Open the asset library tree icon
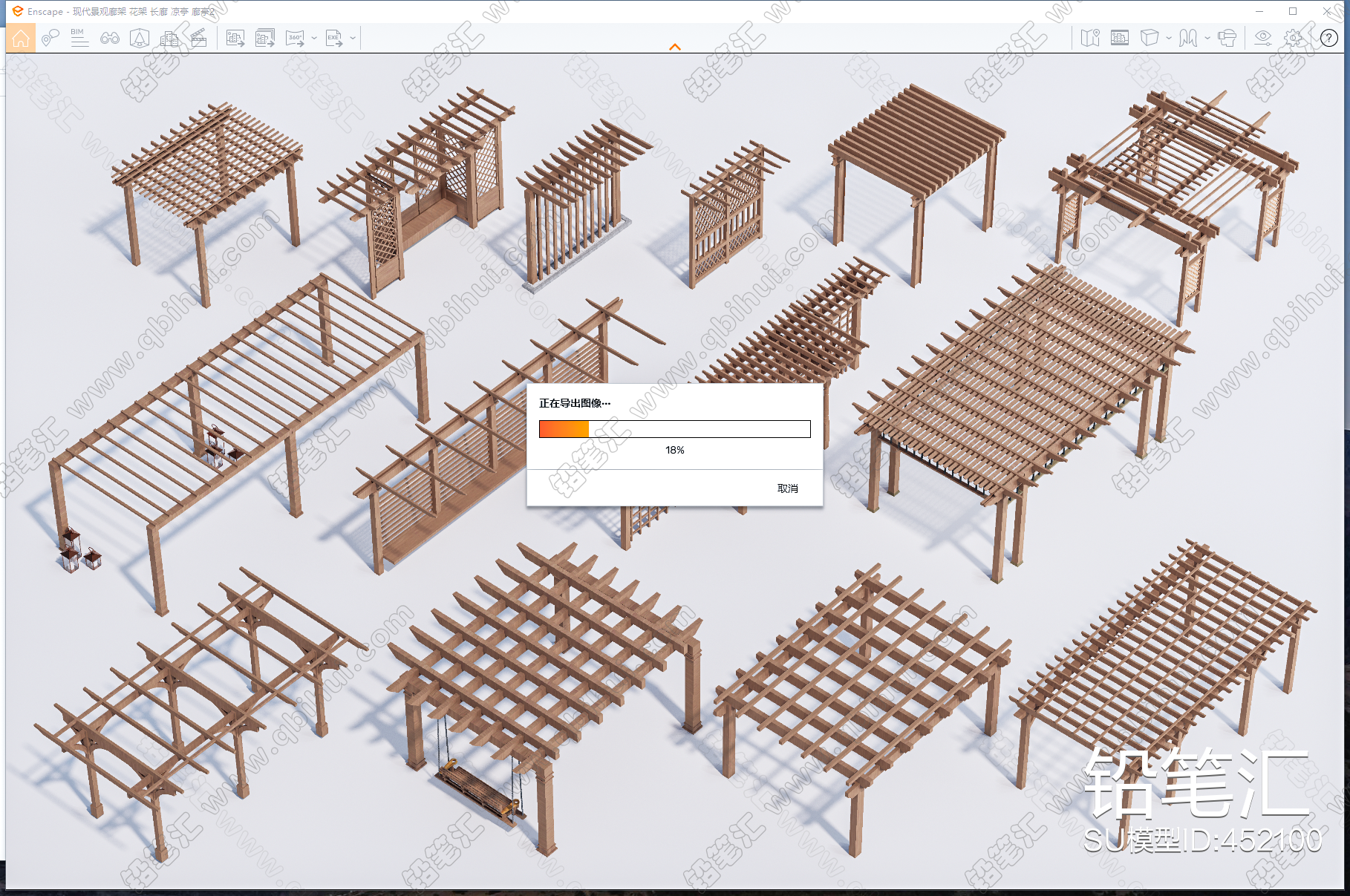The width and height of the screenshot is (1350, 896). 140,38
